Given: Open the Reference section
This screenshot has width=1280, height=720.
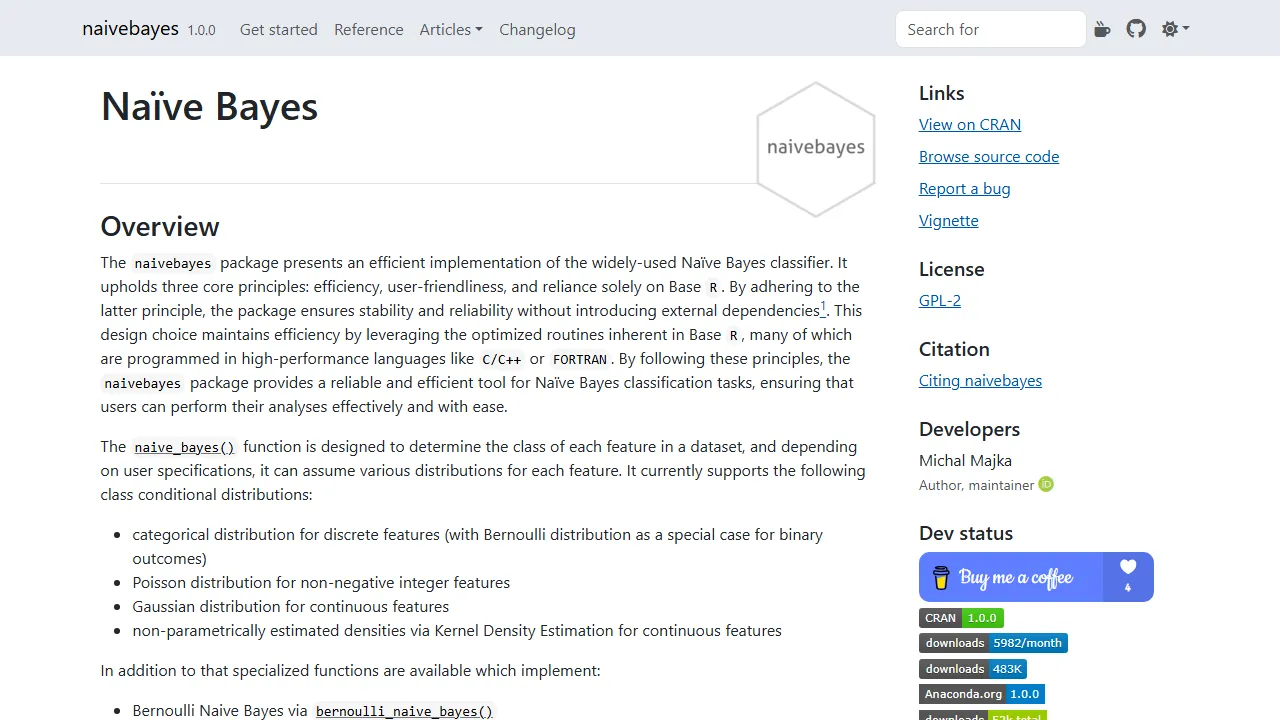Looking at the screenshot, I should tap(368, 29).
